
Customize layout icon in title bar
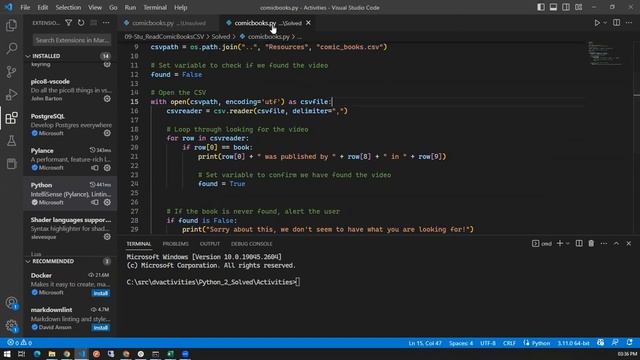point(578,7)
